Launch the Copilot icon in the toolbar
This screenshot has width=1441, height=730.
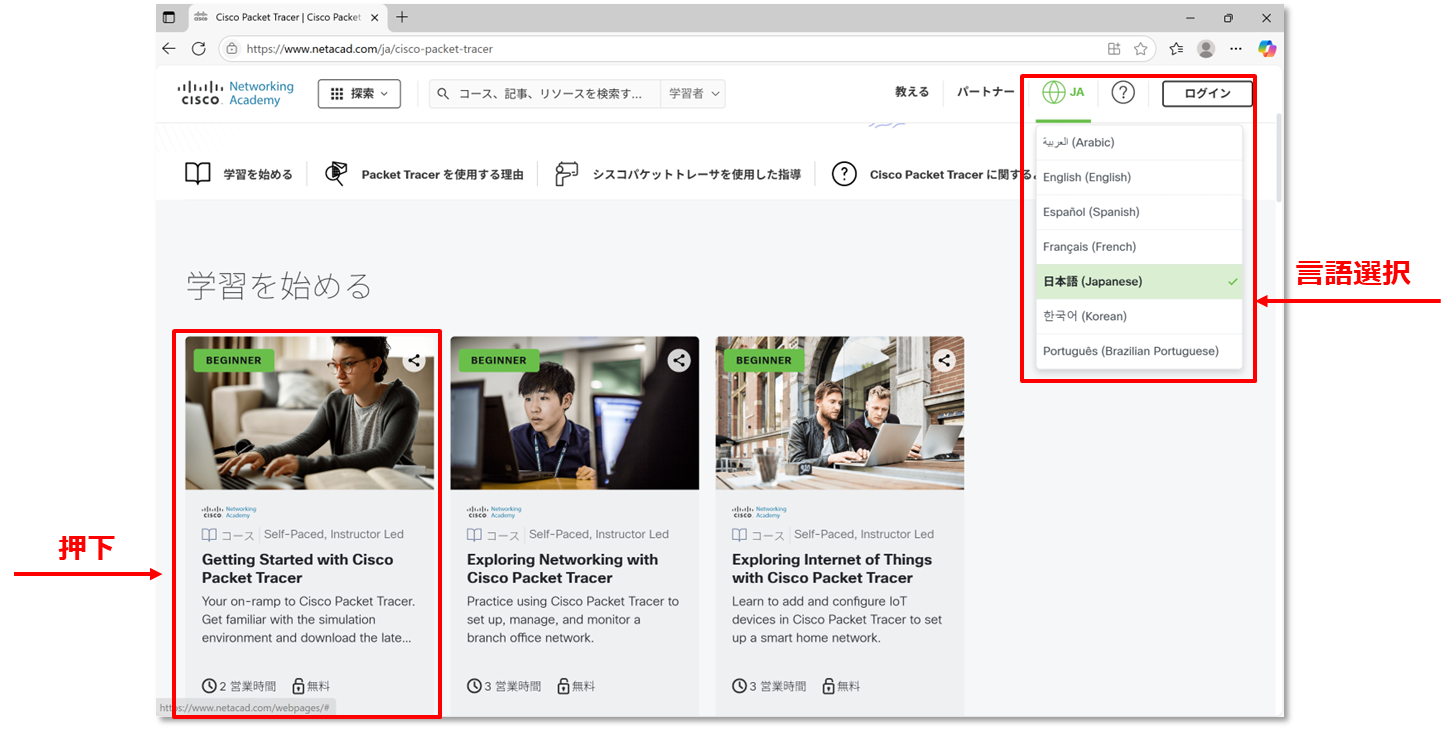[1267, 48]
